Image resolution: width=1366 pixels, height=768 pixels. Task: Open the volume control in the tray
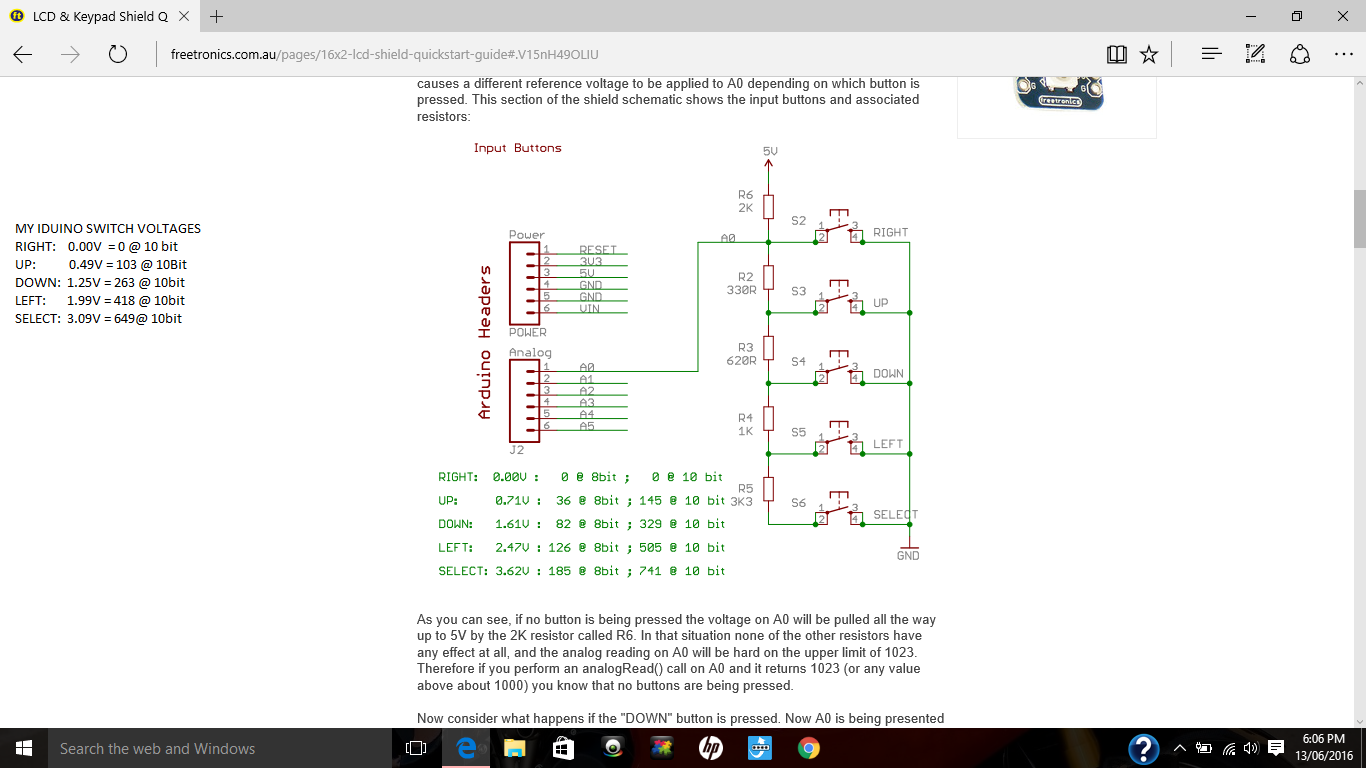point(1251,748)
